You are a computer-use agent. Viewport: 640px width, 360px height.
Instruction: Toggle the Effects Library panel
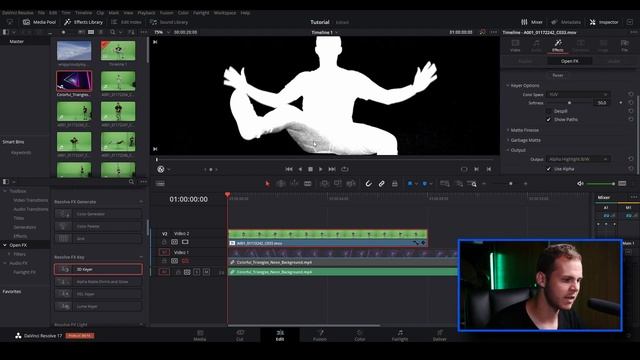pyautogui.click(x=83, y=22)
